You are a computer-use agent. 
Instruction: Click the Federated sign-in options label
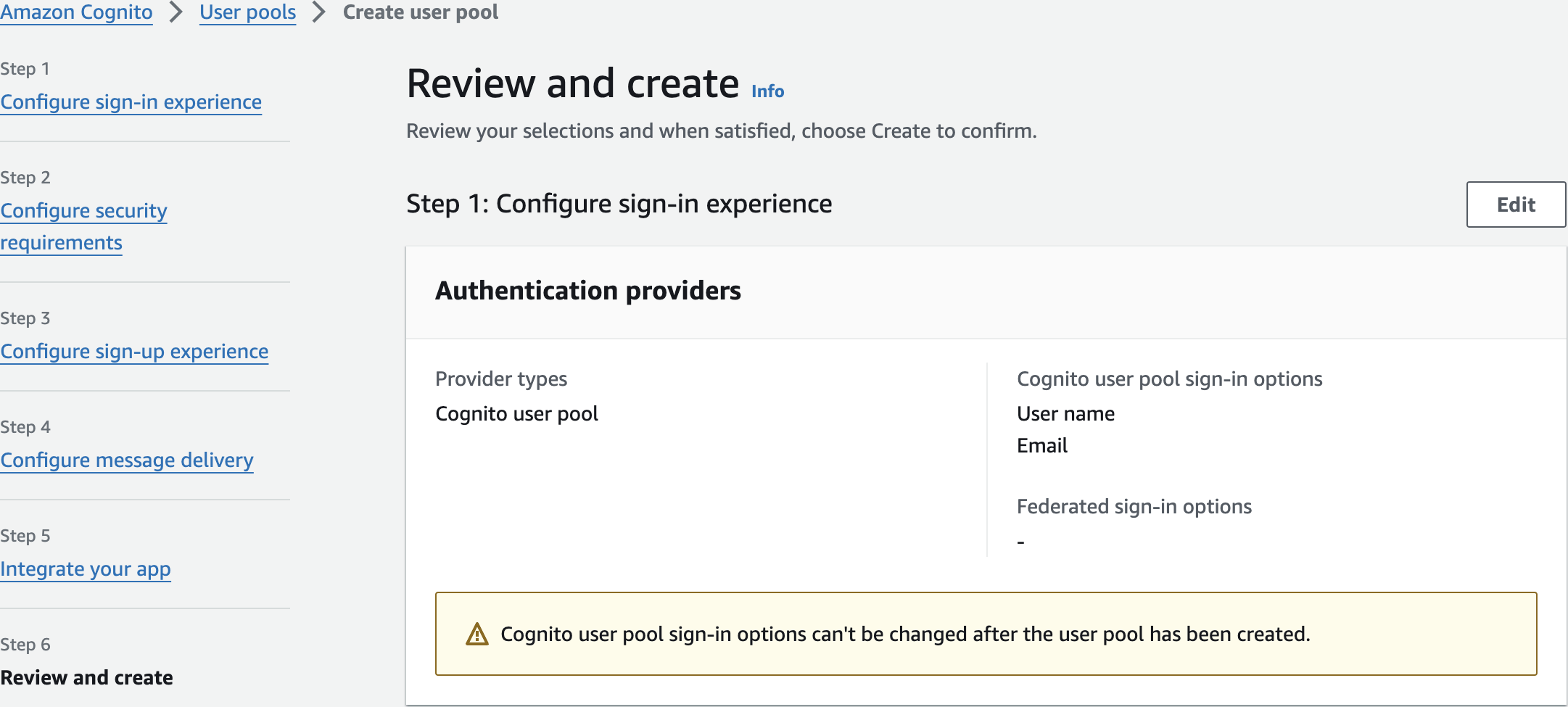tap(1134, 507)
